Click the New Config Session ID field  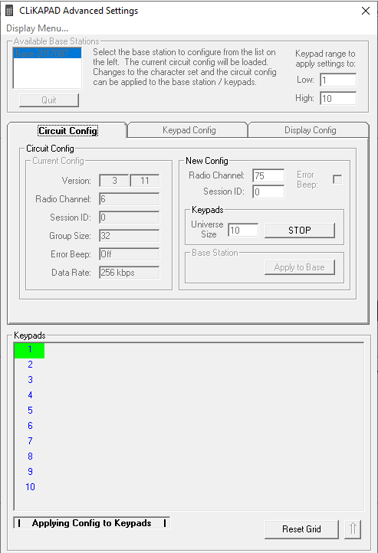tap(268, 192)
